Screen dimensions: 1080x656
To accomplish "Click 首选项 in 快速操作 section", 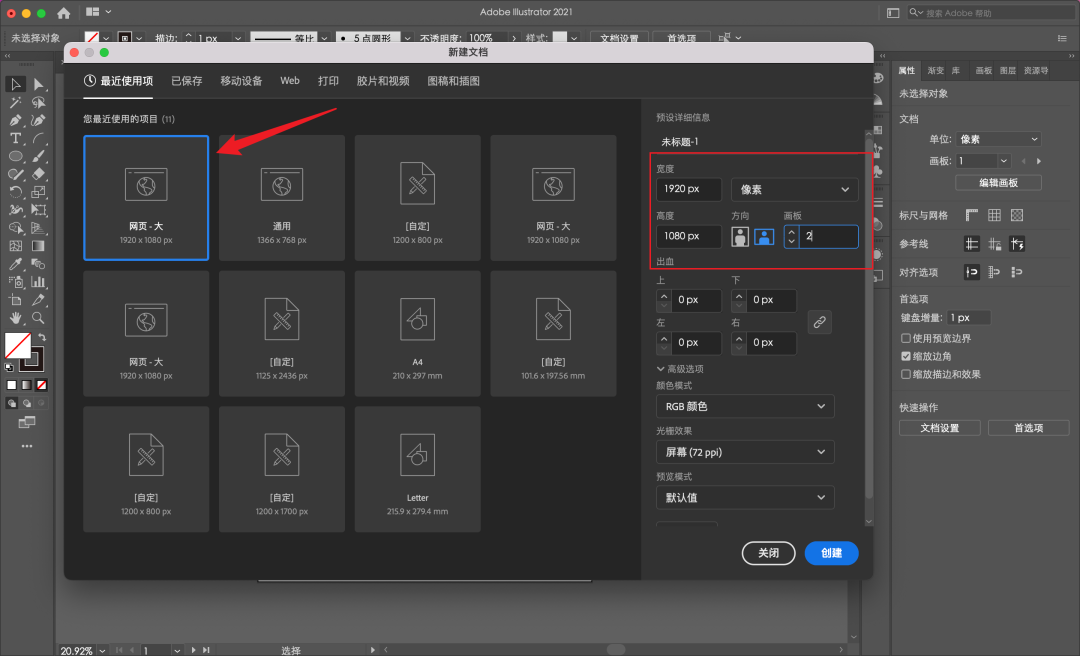I will 1028,428.
